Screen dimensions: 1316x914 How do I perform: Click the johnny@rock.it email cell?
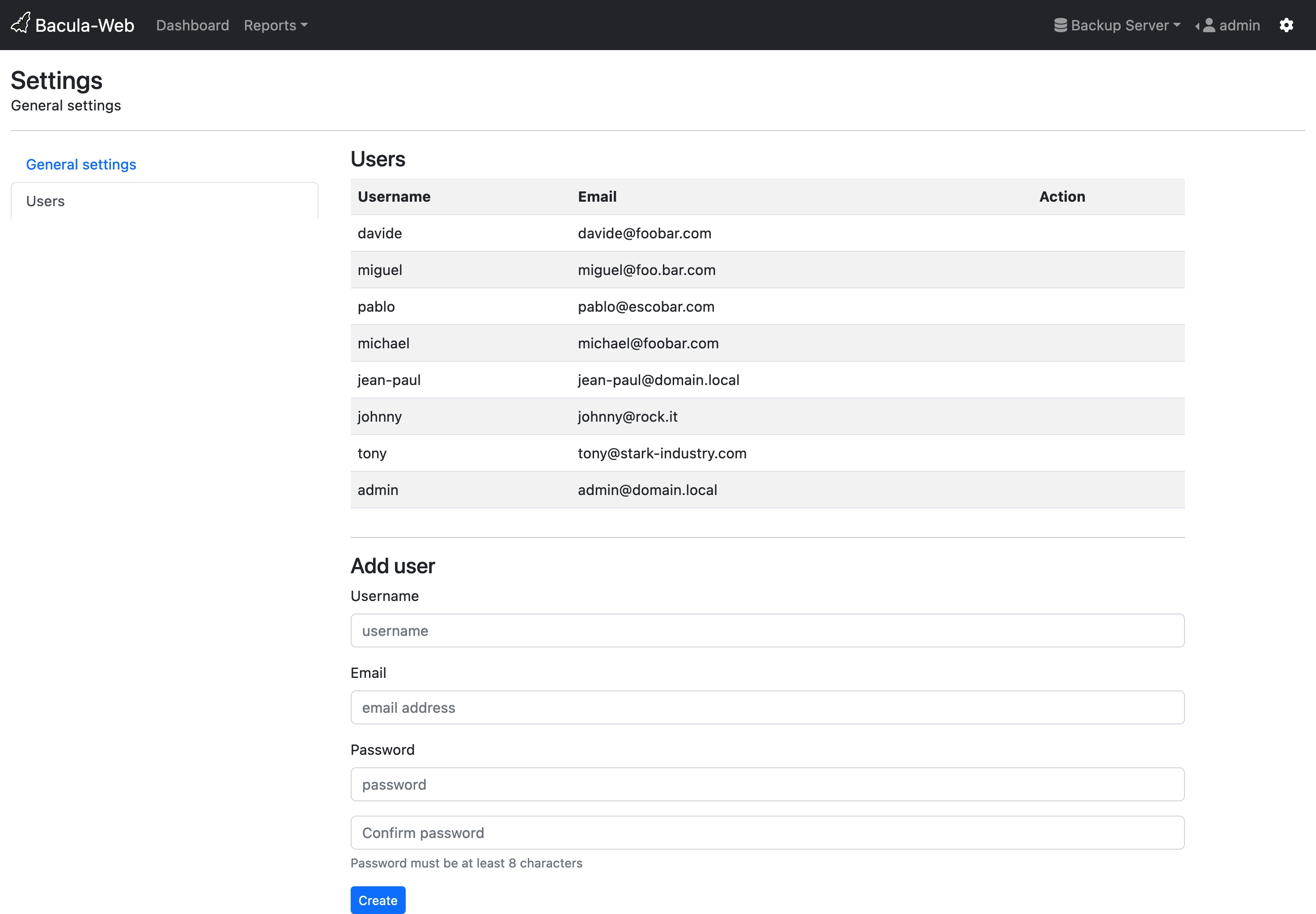click(627, 416)
